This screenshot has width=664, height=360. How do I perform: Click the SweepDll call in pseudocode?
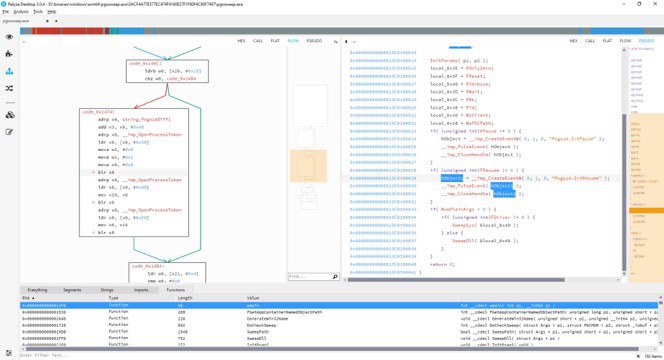click(462, 241)
